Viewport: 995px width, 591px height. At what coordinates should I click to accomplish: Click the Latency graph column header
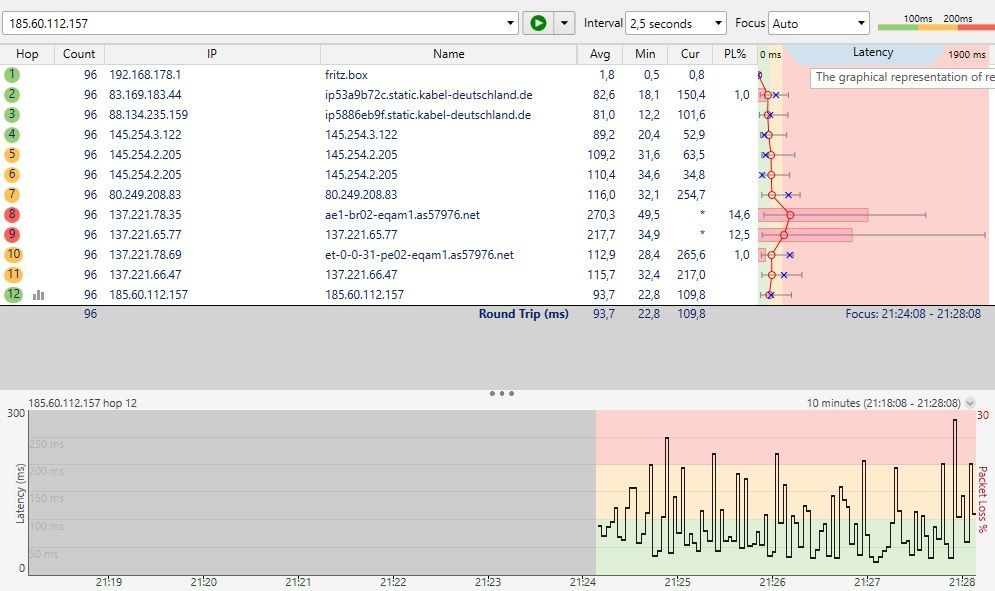873,53
